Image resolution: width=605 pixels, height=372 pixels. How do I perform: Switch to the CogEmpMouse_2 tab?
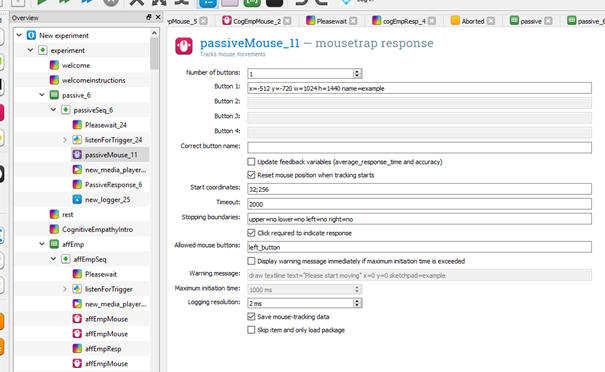(257, 21)
